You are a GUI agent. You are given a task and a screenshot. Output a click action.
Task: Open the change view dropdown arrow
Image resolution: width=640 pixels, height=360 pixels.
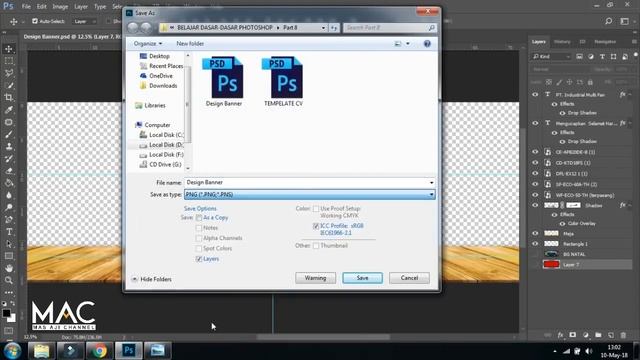coord(408,44)
